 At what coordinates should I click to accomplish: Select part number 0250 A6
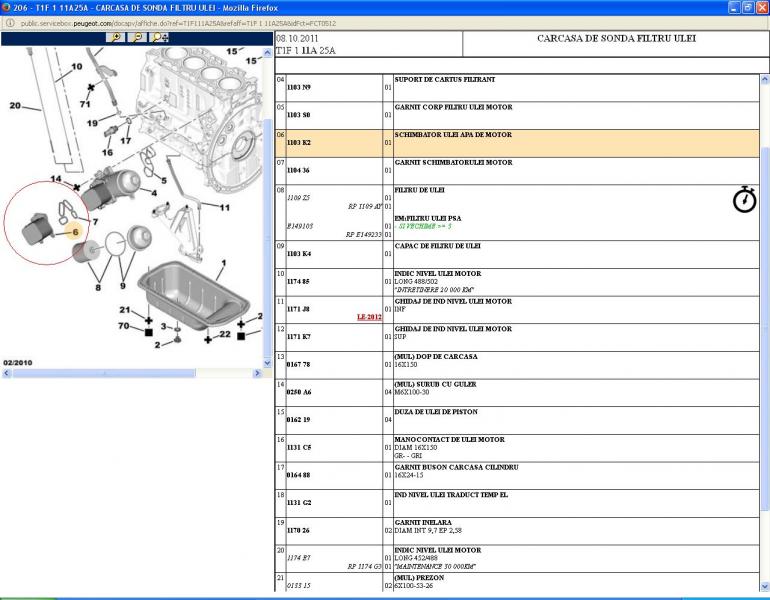299,392
